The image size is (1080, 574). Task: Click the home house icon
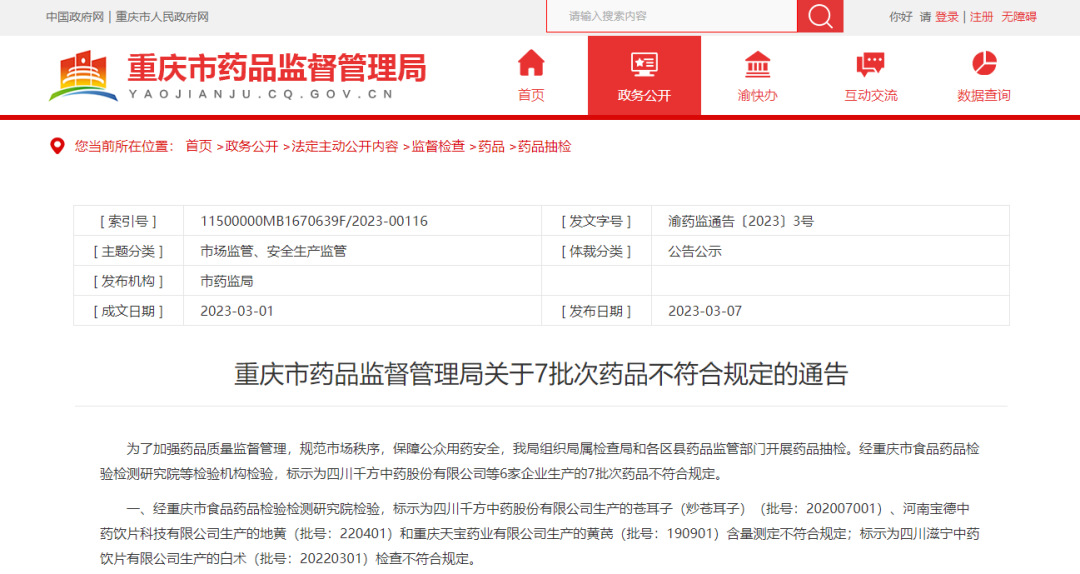(x=531, y=63)
